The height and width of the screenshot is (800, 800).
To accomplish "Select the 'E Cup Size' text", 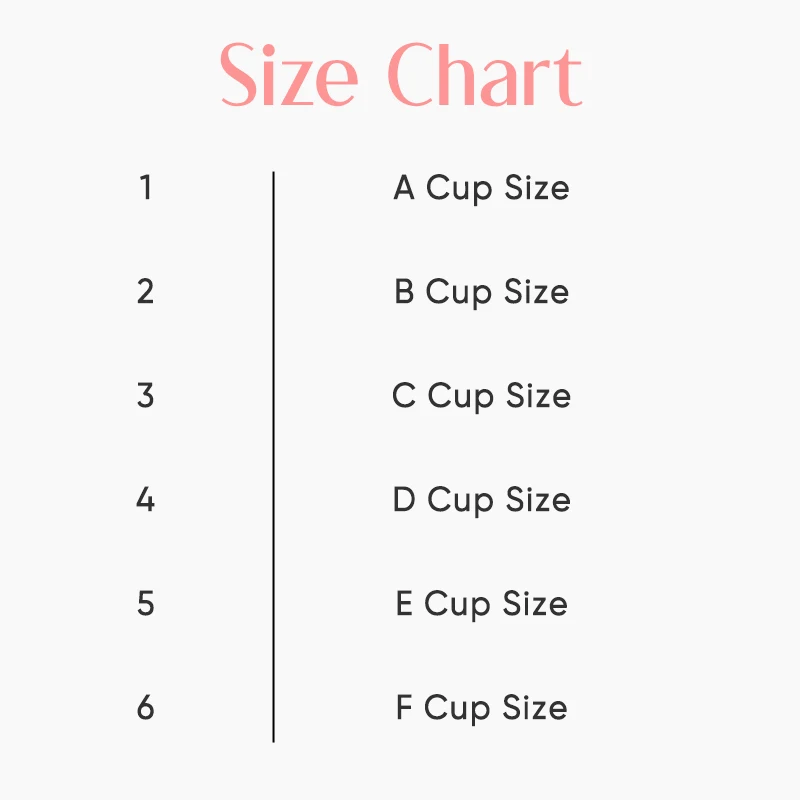I will 481,604.
